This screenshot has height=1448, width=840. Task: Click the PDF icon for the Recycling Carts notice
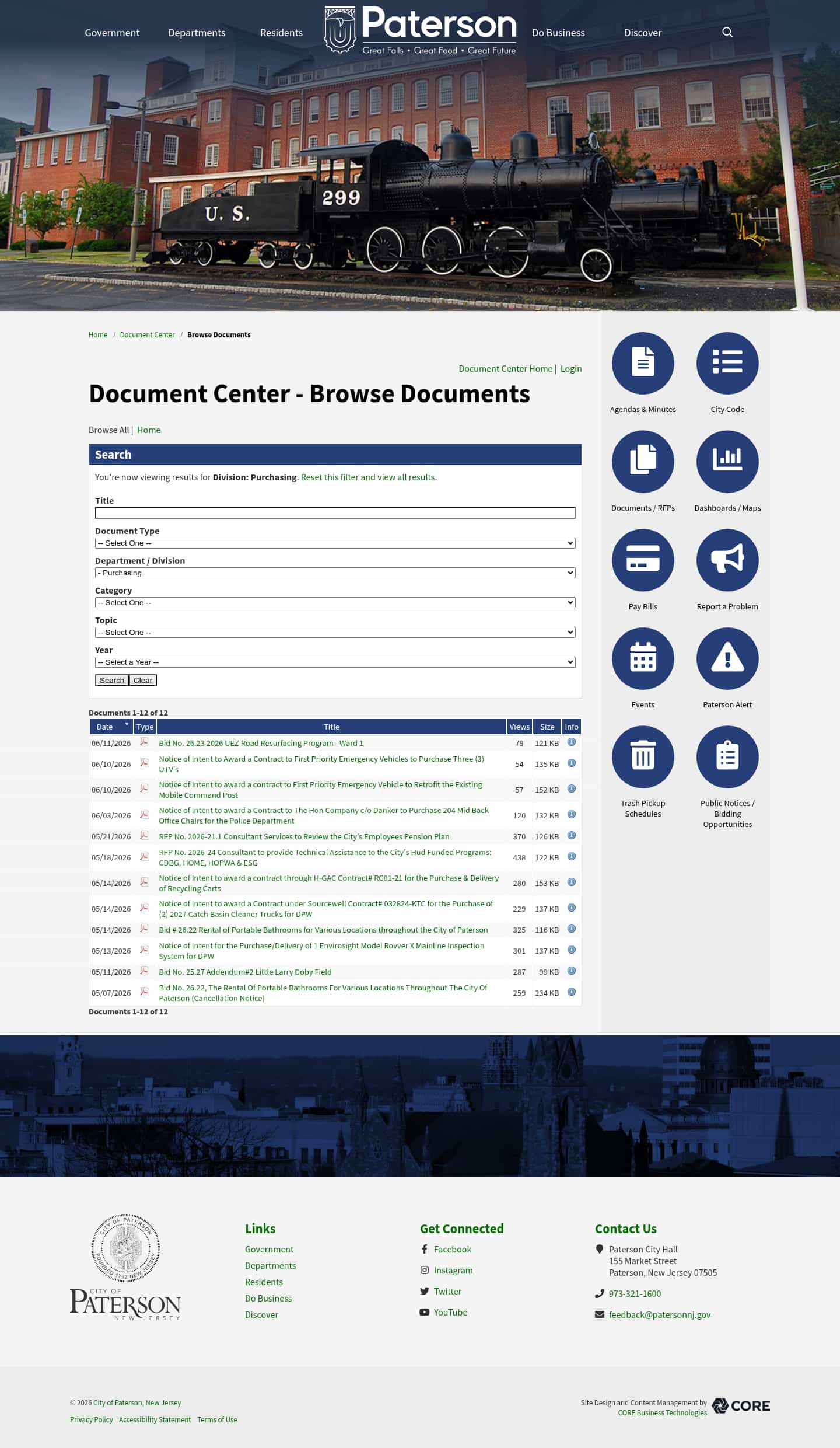[x=145, y=882]
